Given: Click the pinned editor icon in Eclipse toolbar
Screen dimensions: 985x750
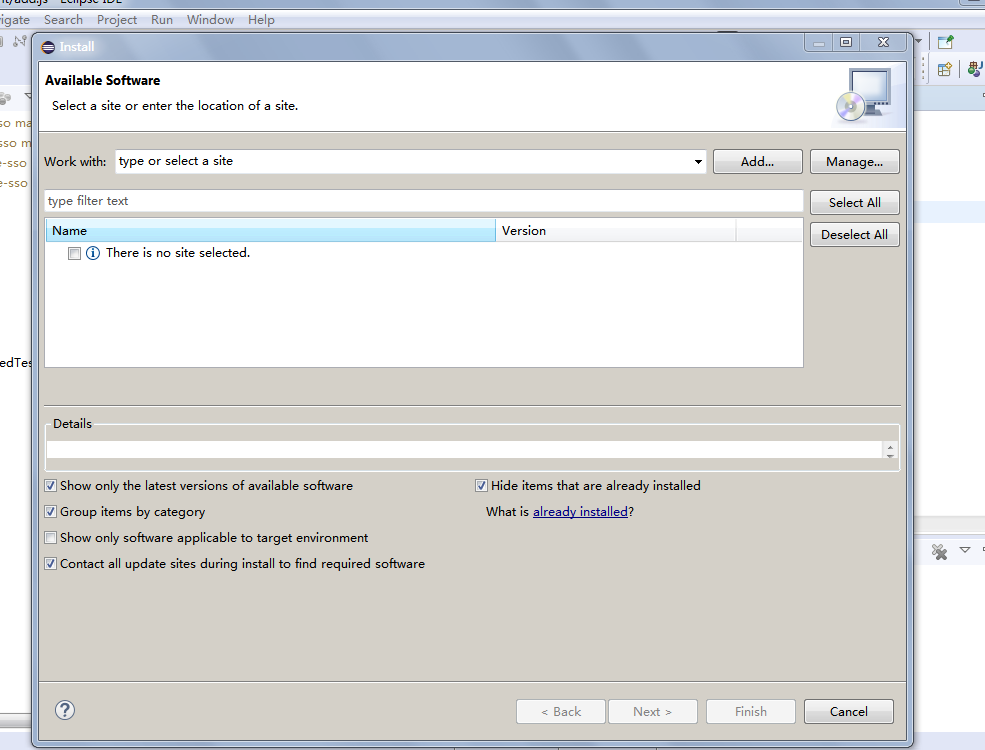Looking at the screenshot, I should (x=945, y=42).
